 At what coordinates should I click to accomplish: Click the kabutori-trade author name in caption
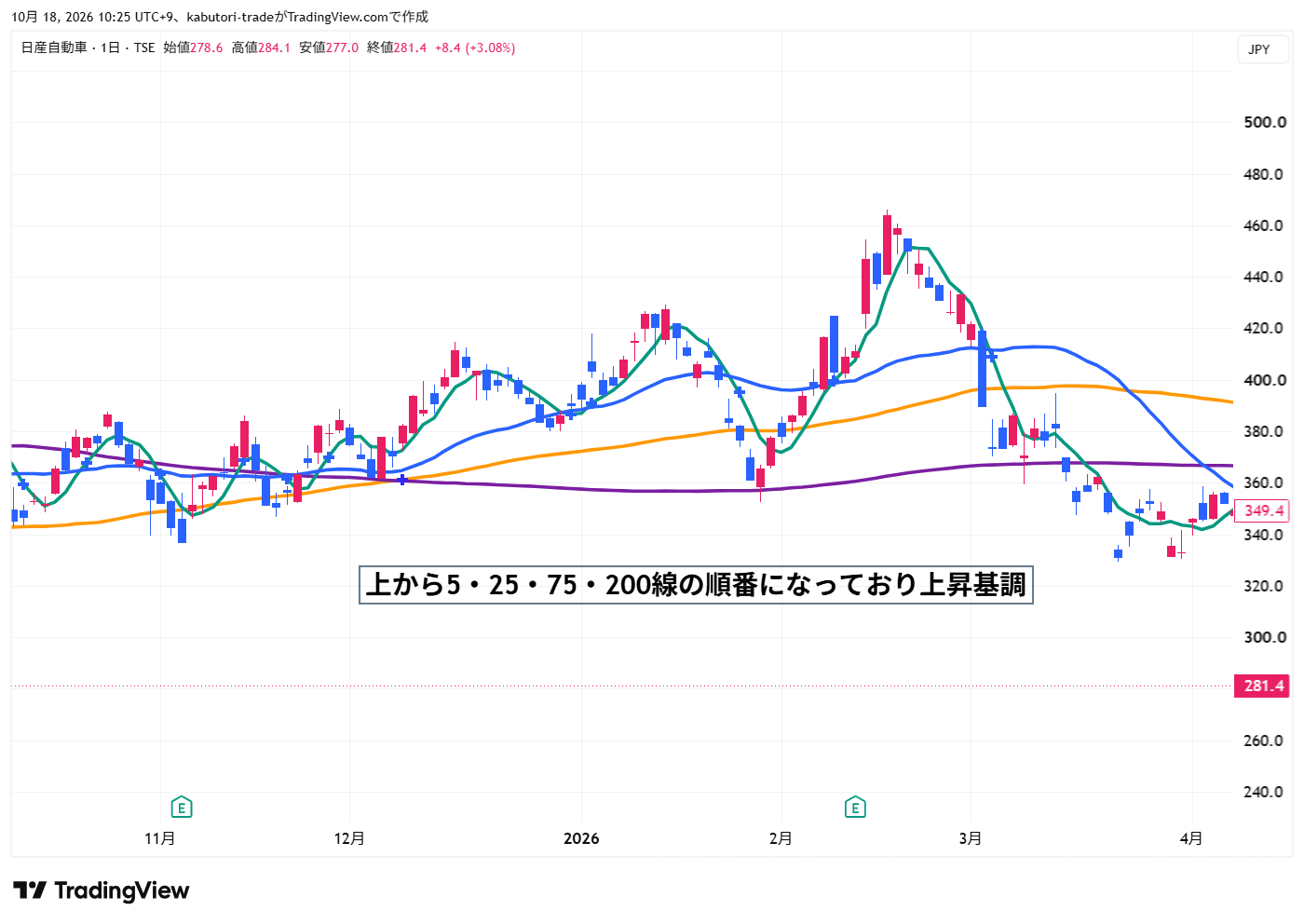pos(230,17)
